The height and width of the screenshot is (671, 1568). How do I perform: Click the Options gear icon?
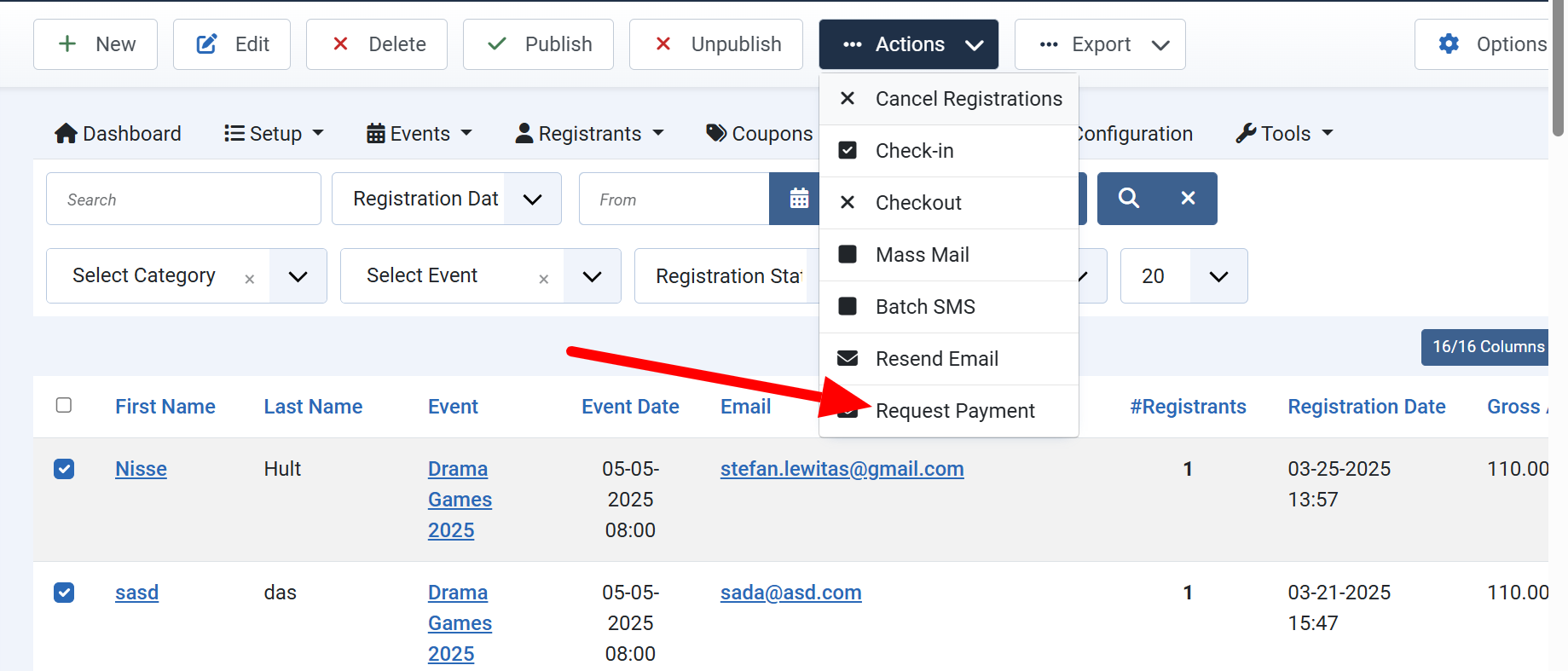click(1449, 44)
